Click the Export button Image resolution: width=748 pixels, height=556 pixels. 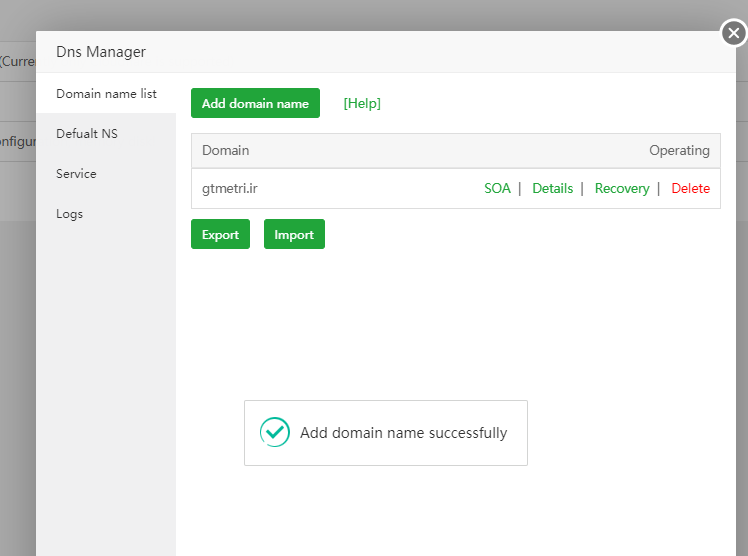pos(220,235)
